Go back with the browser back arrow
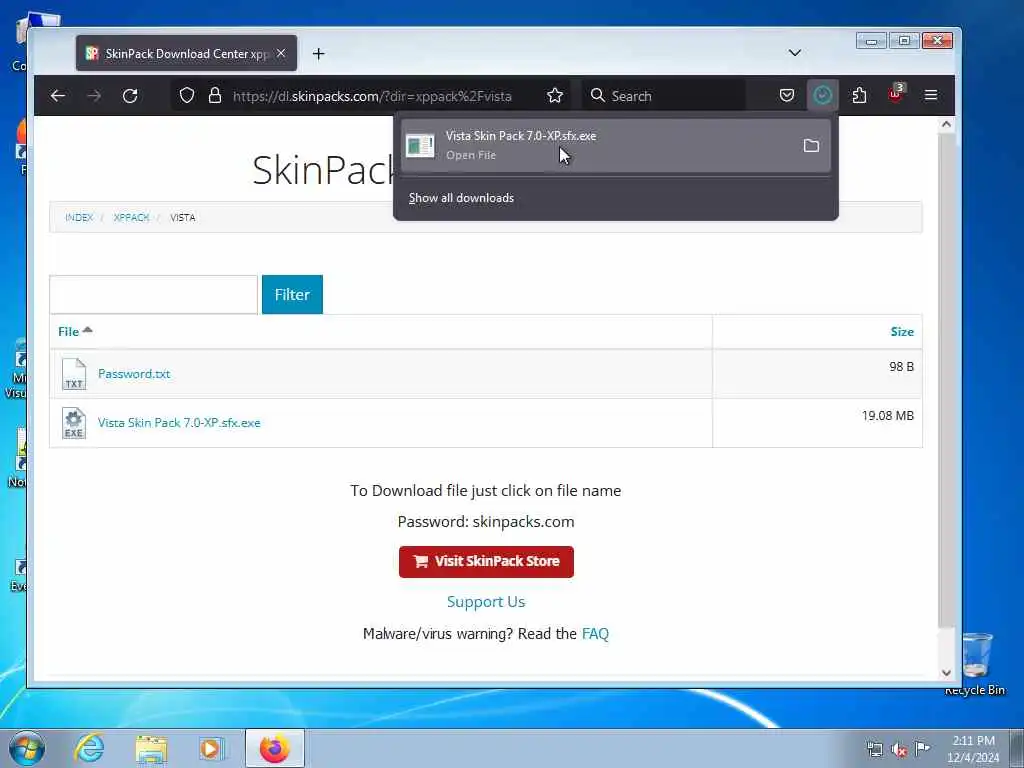The width and height of the screenshot is (1024, 768). 57,96
